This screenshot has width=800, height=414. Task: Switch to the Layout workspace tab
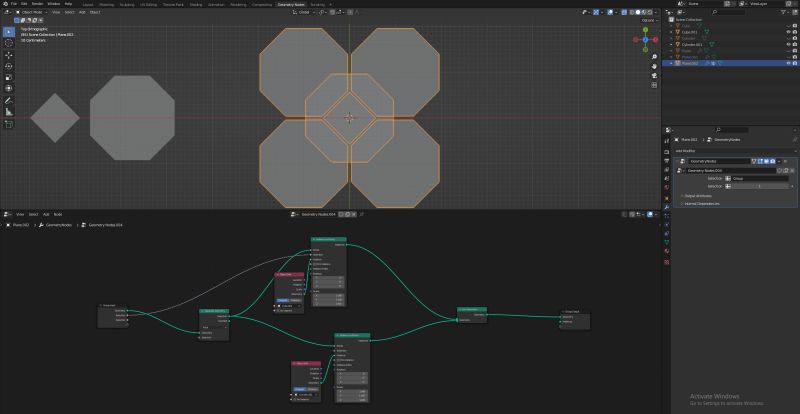click(x=88, y=4)
